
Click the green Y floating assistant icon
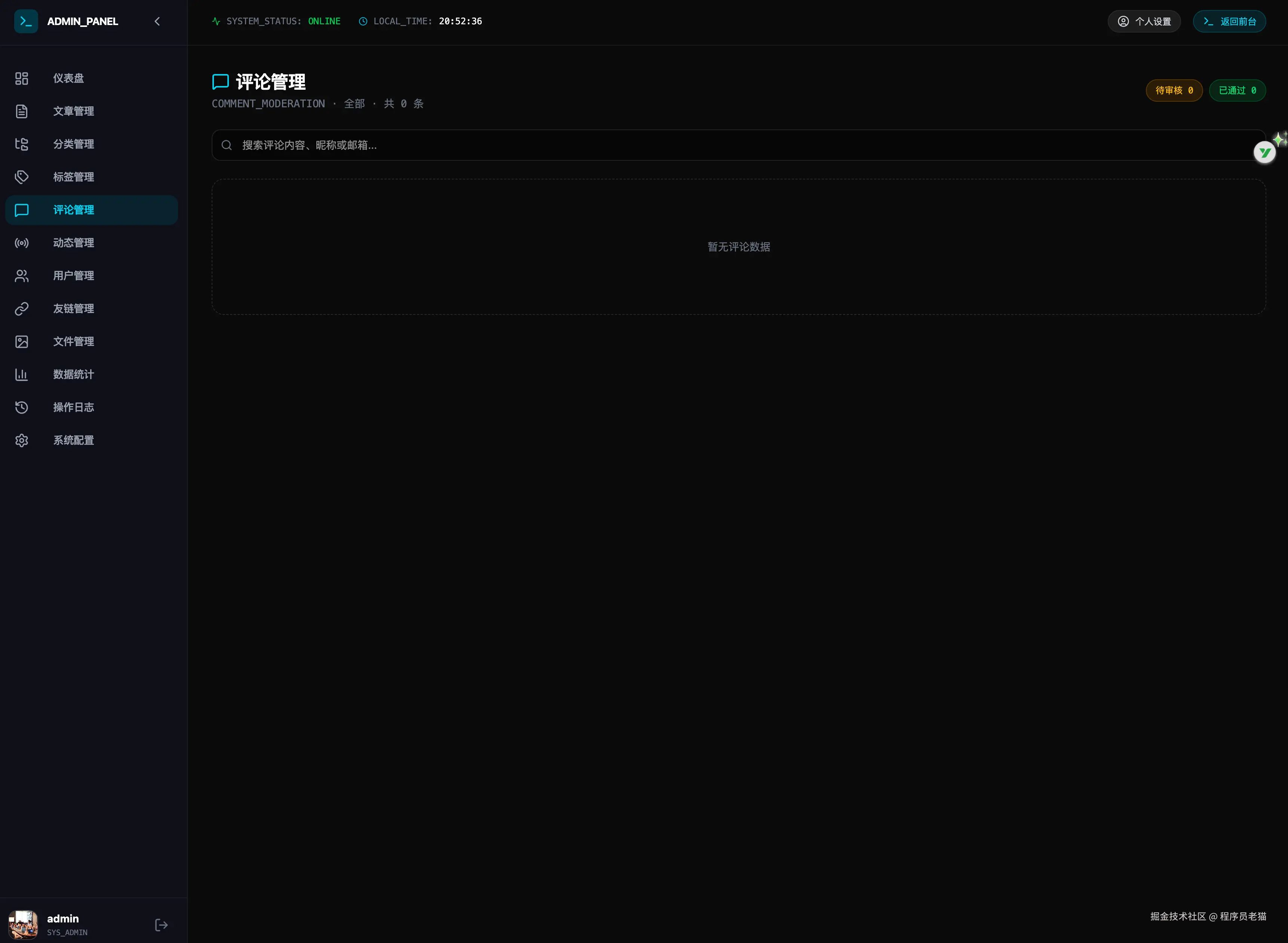[1264, 153]
